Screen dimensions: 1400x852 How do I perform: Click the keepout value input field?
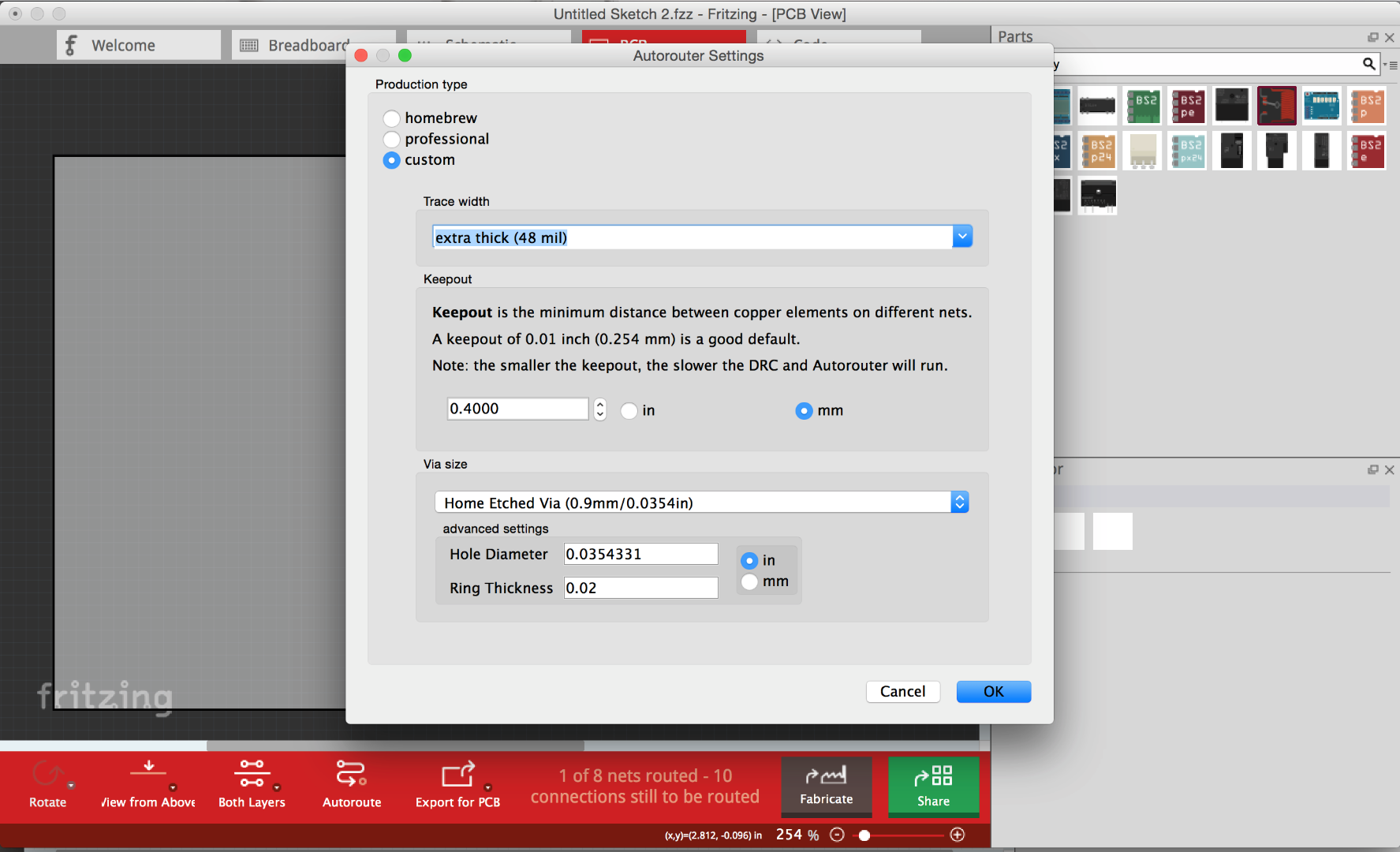(x=518, y=409)
